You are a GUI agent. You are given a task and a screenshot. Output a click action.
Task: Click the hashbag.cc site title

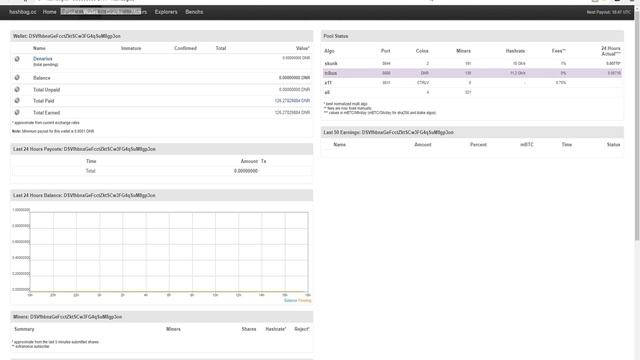pos(22,12)
